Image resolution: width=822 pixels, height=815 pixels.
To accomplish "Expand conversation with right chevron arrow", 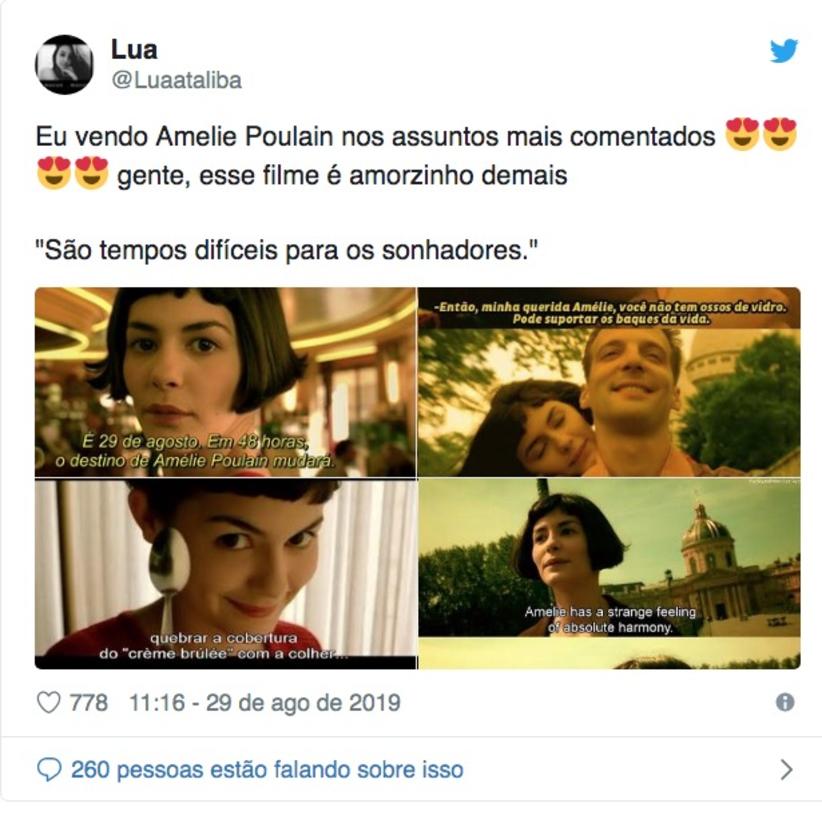I will (786, 769).
